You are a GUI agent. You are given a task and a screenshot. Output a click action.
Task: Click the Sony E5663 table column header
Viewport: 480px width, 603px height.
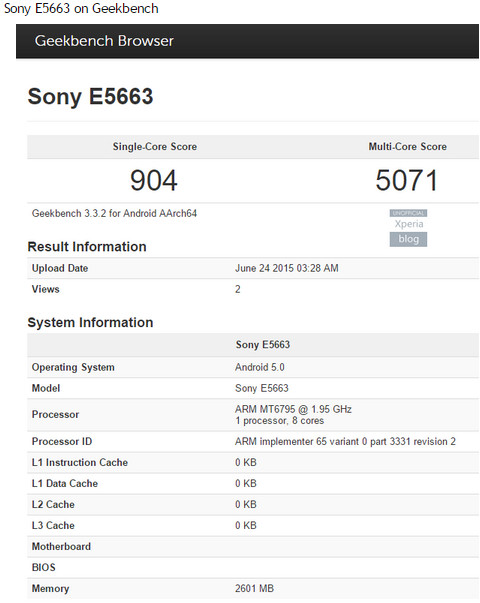[x=263, y=345]
